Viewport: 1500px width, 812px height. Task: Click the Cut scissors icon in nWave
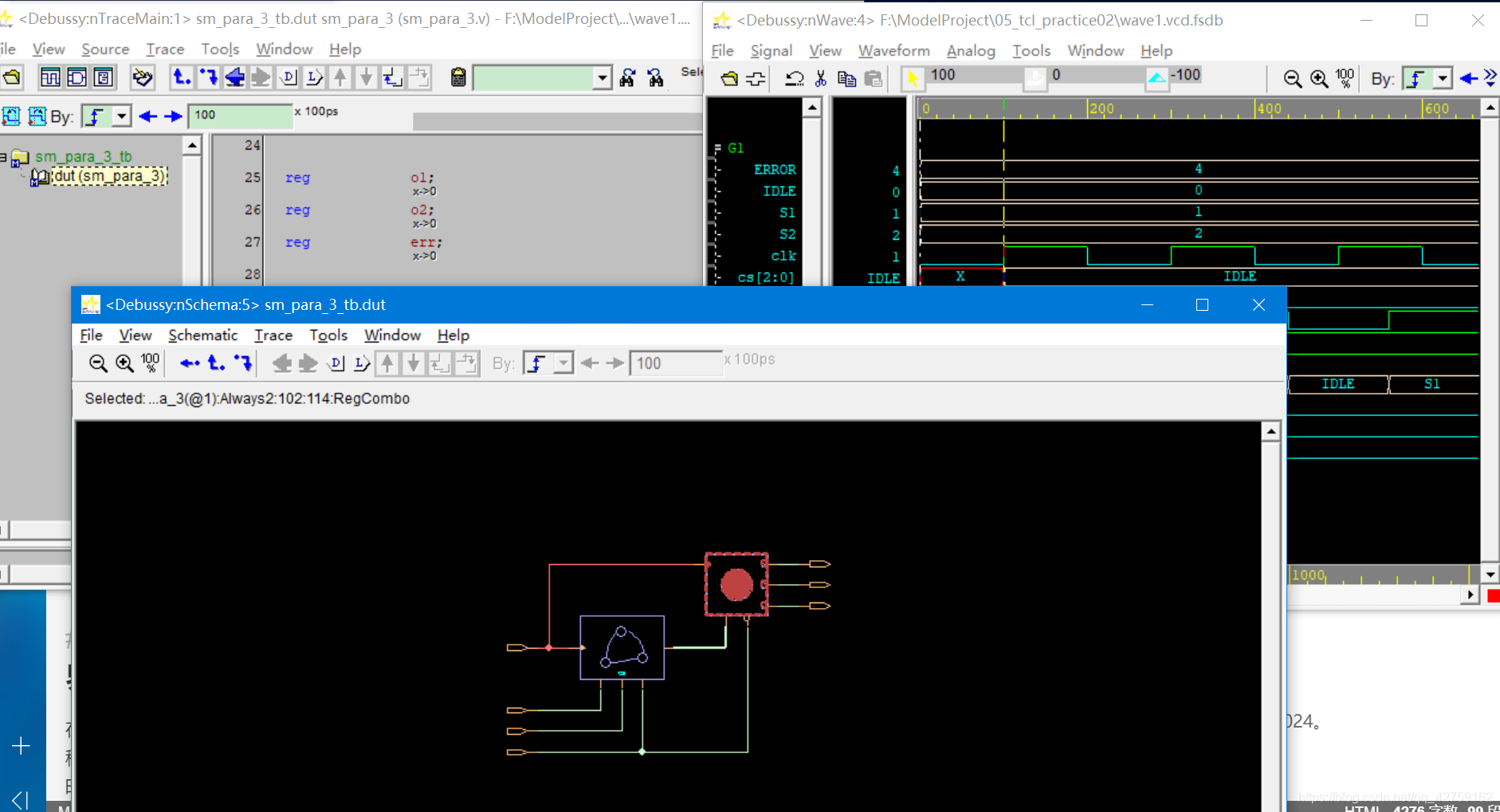pyautogui.click(x=820, y=79)
